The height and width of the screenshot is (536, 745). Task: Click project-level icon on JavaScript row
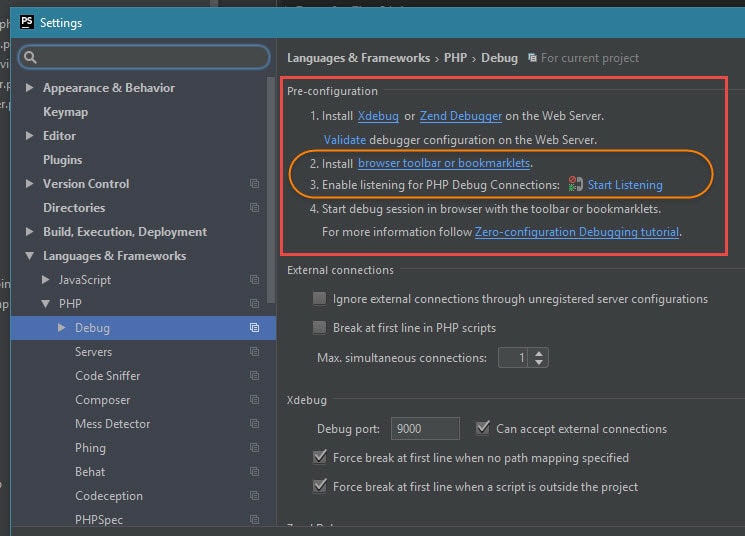(x=255, y=279)
